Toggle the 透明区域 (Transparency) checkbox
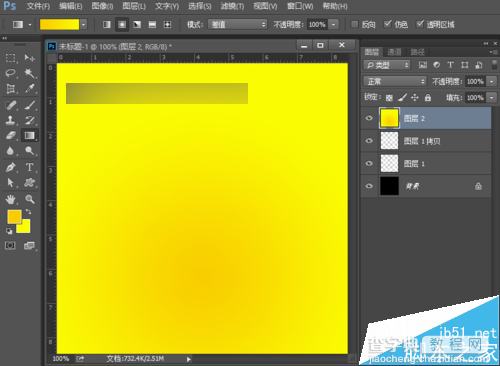 point(420,24)
